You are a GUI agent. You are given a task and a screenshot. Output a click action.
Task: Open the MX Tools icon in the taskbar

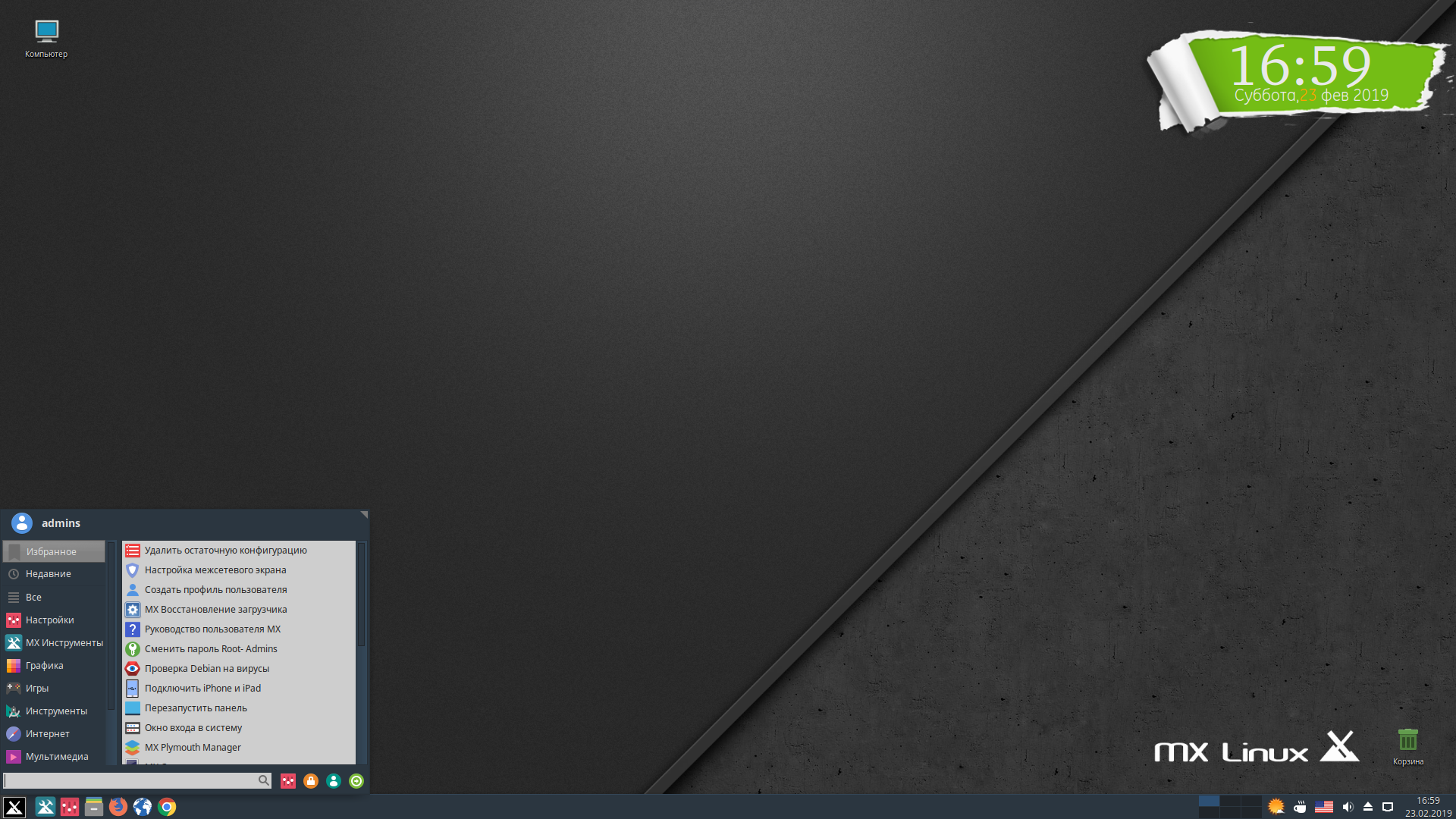point(45,807)
